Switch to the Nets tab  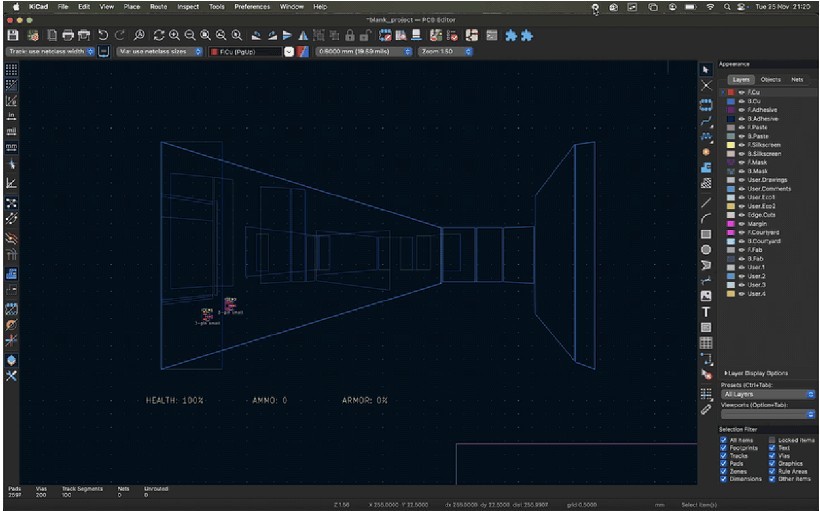(797, 79)
